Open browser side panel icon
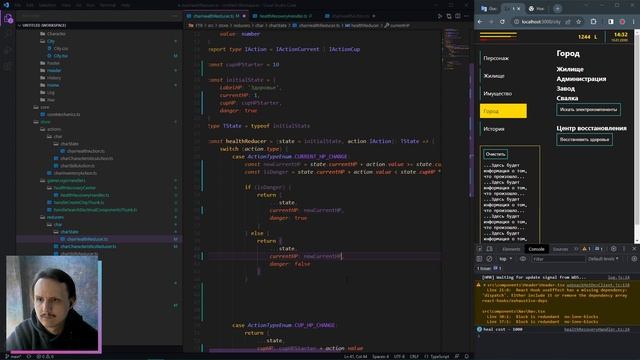The image size is (640, 360). point(611,22)
